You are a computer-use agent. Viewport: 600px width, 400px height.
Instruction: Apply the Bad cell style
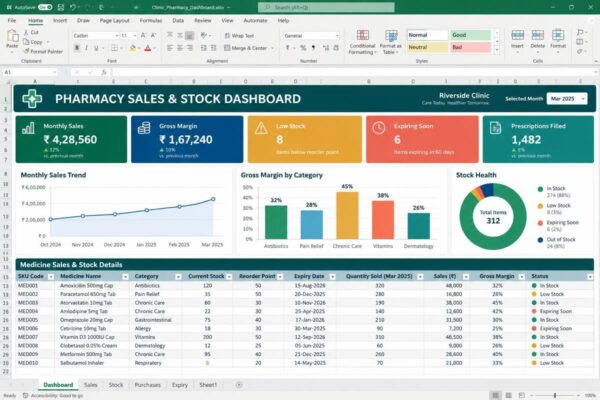pyautogui.click(x=470, y=47)
